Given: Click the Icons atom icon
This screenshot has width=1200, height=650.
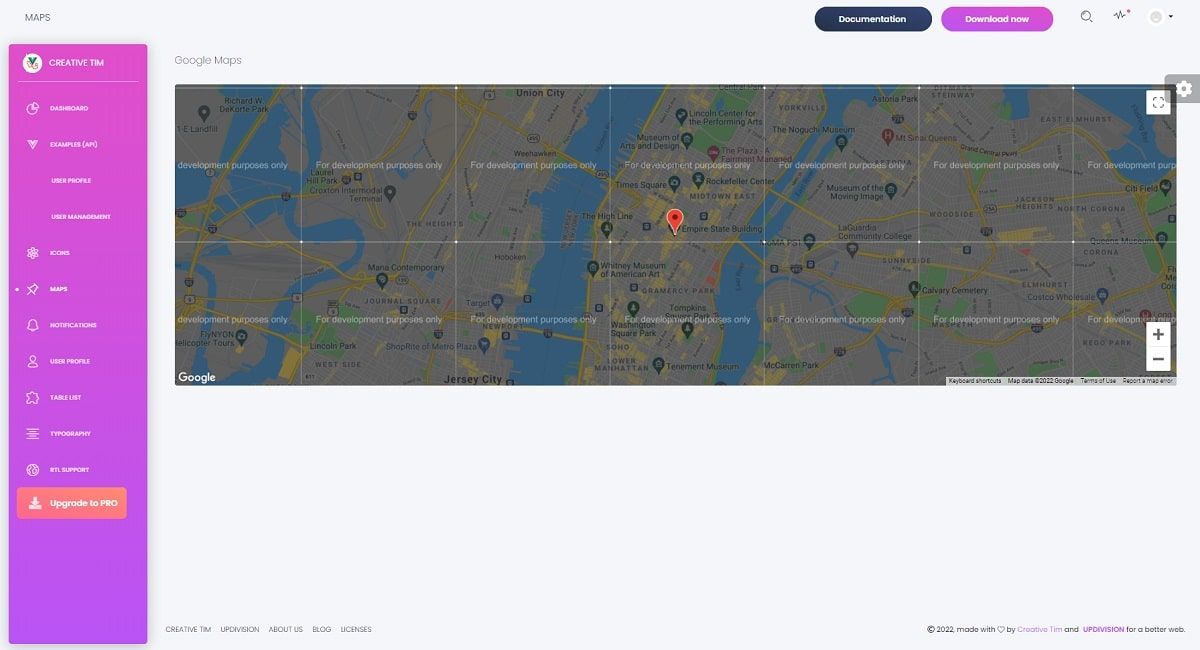Looking at the screenshot, I should tap(32, 253).
